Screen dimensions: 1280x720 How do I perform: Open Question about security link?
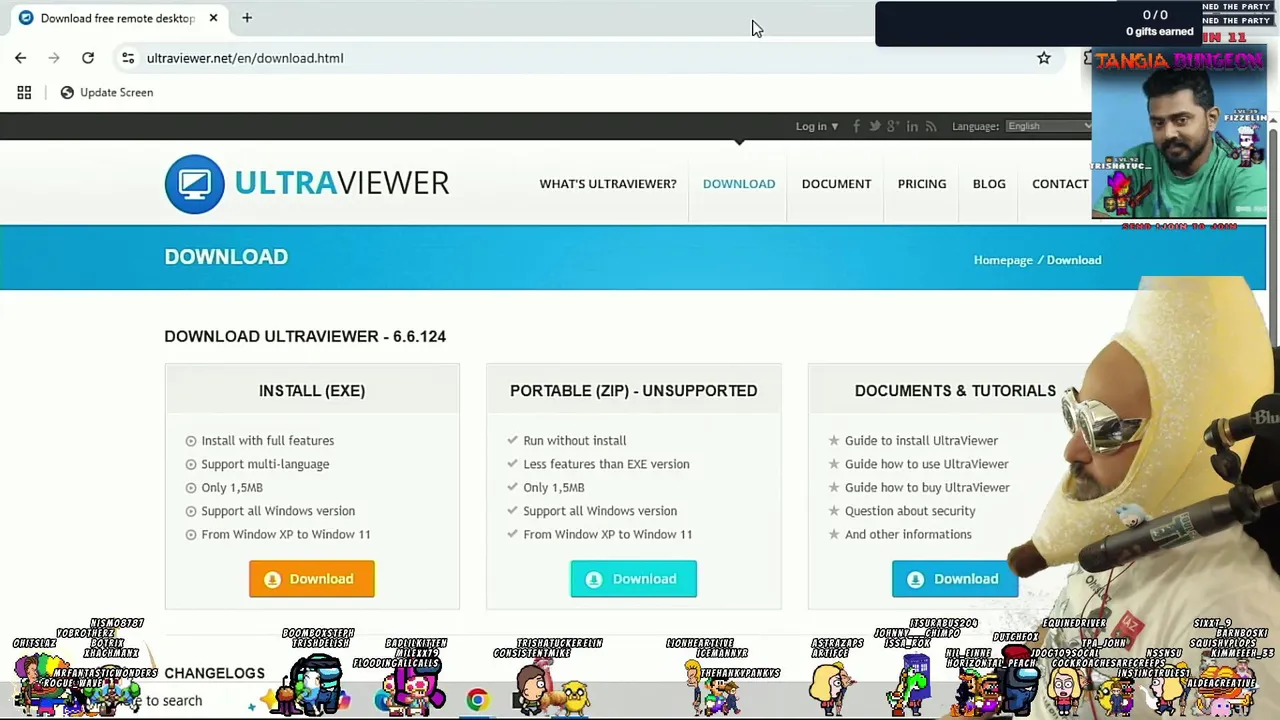(x=910, y=511)
